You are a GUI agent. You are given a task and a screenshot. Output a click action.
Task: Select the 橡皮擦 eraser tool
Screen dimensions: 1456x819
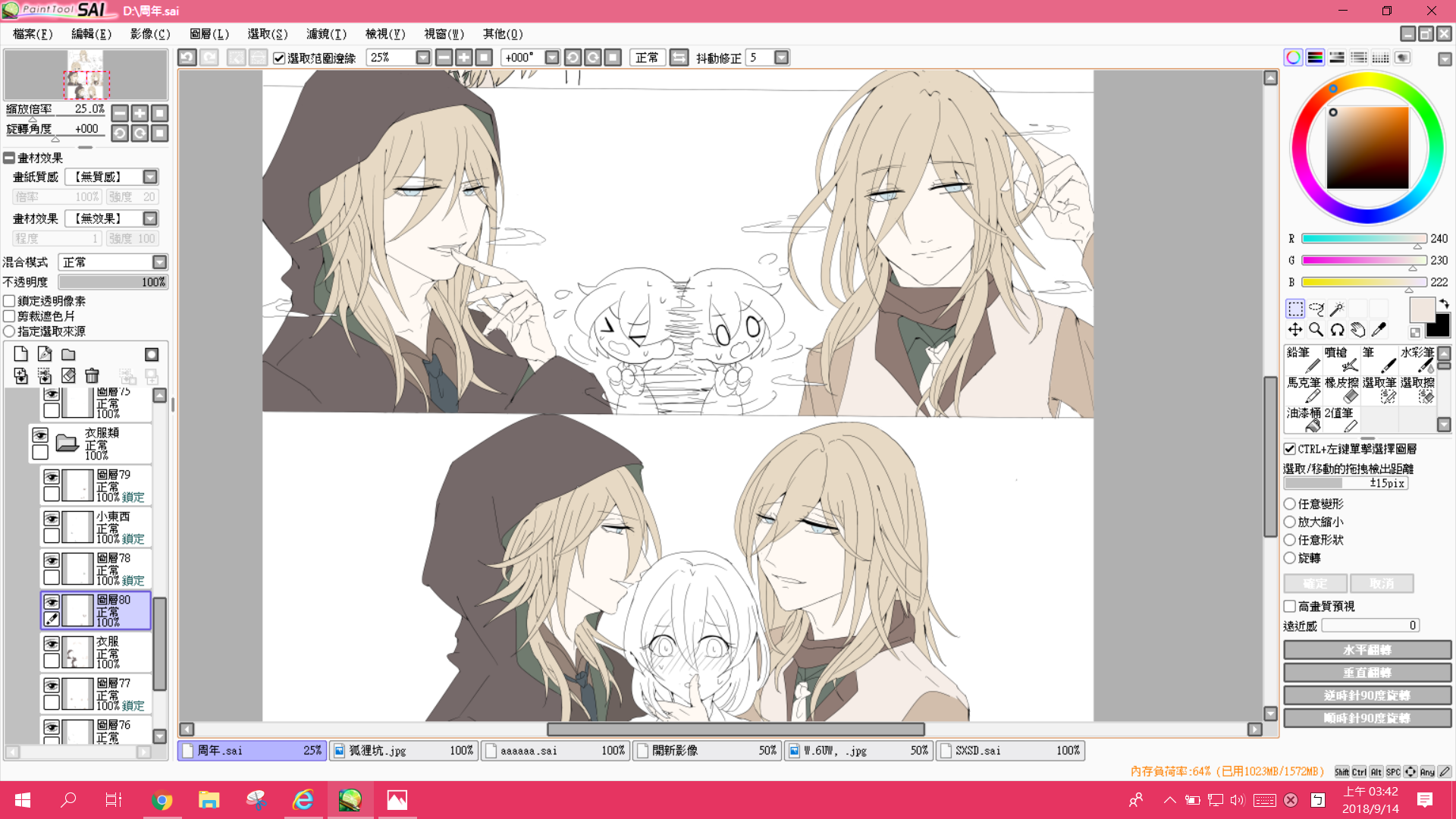(1341, 390)
